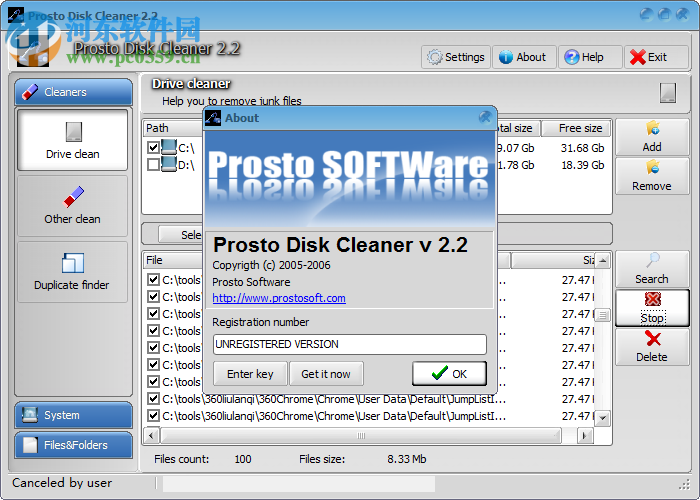
Task: Expand the Files&Folders section
Action: (x=74, y=445)
